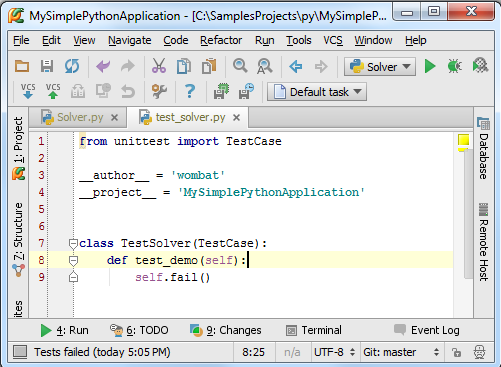Click the Replace magnifier icon
This screenshot has height=367, width=501.
click(265, 66)
